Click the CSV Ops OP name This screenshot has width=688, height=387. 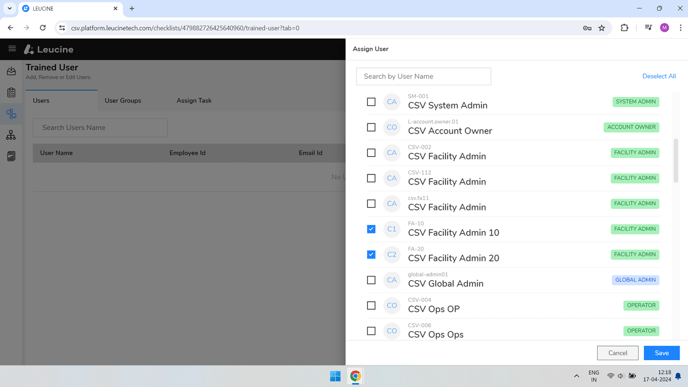pos(434,309)
